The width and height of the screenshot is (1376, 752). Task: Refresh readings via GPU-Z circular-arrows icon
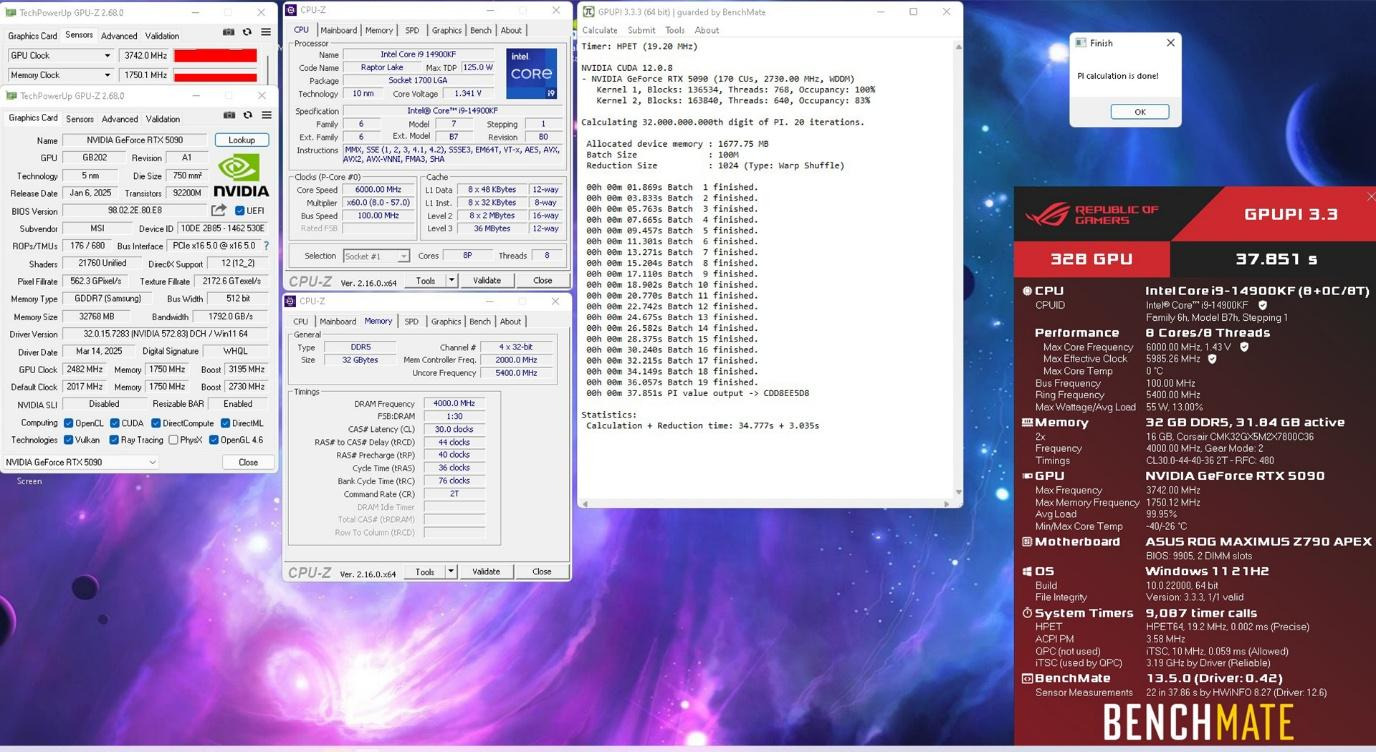click(x=247, y=115)
